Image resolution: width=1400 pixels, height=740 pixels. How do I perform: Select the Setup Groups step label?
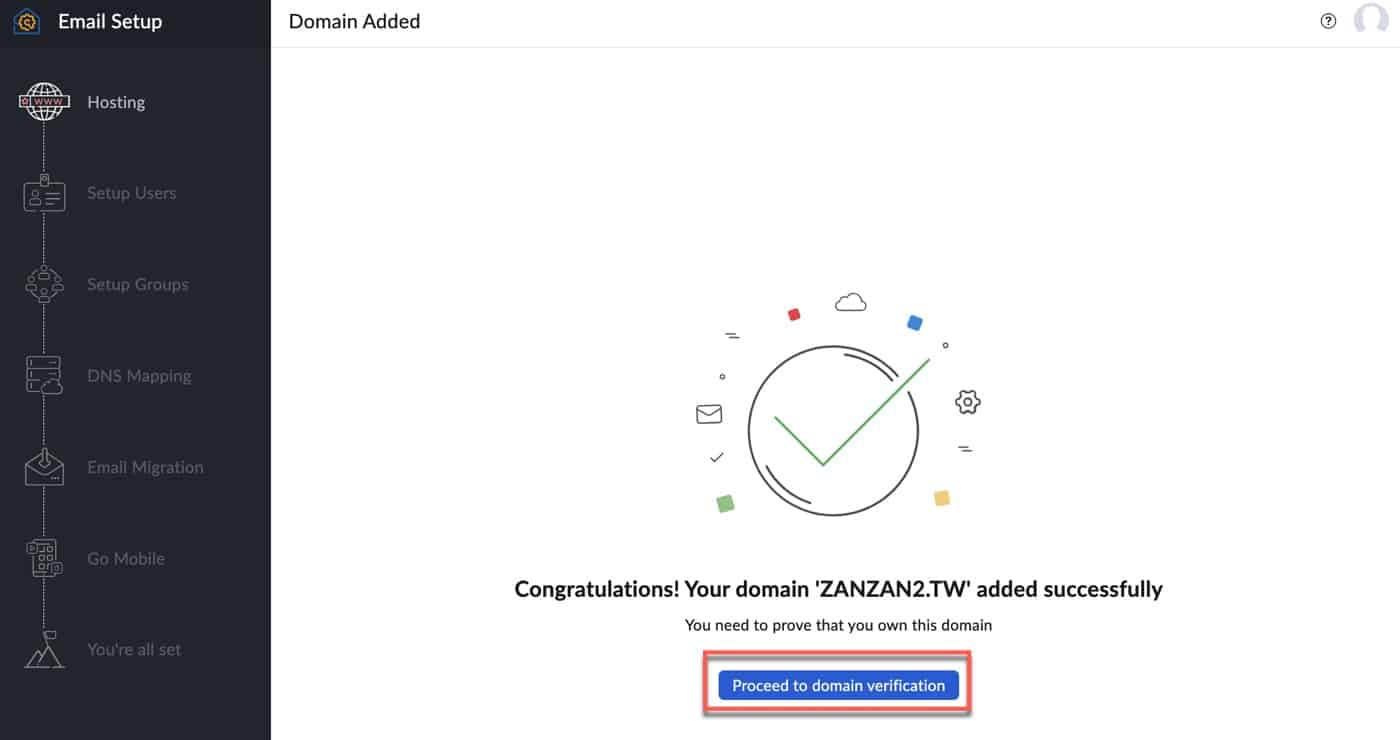click(137, 284)
